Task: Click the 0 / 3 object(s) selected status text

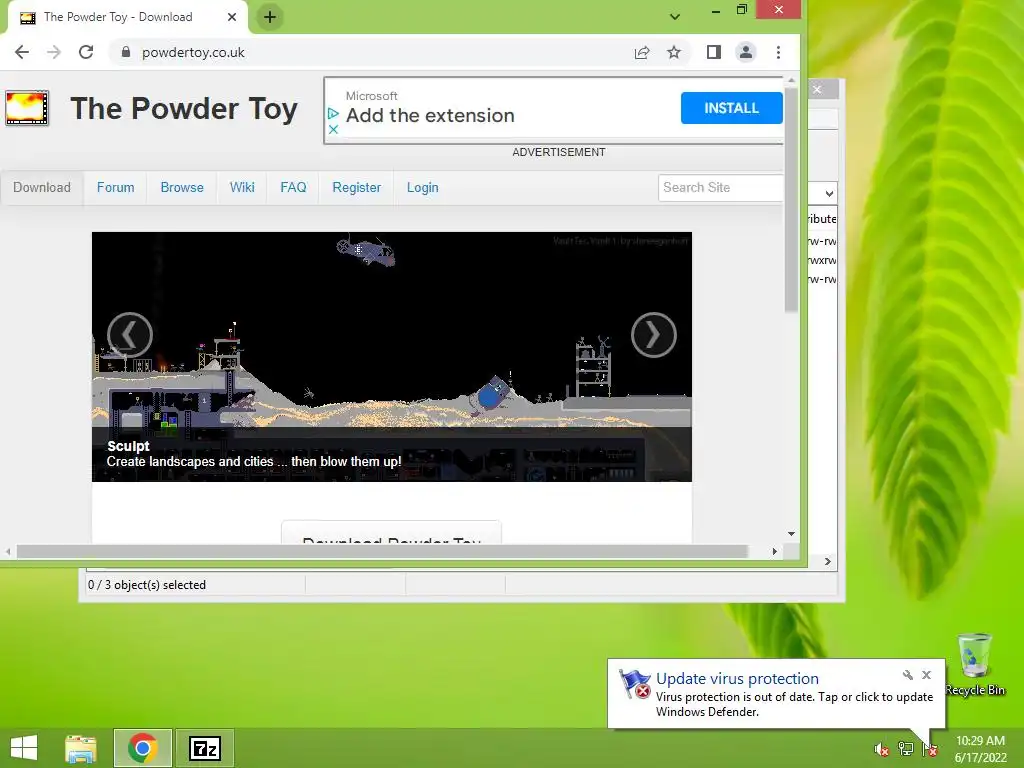Action: pos(147,585)
